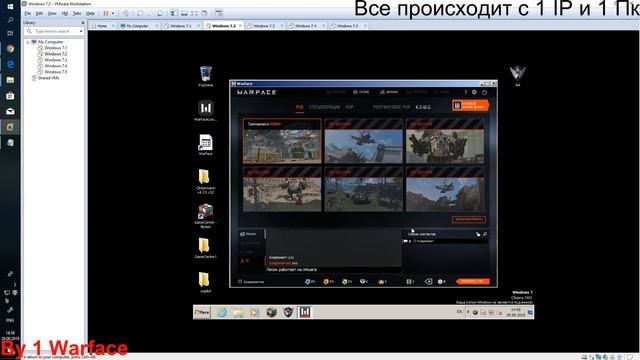Viewport: 640px width, 360px height.
Task: Open the power options dropdown next to pause
Action: (113, 13)
